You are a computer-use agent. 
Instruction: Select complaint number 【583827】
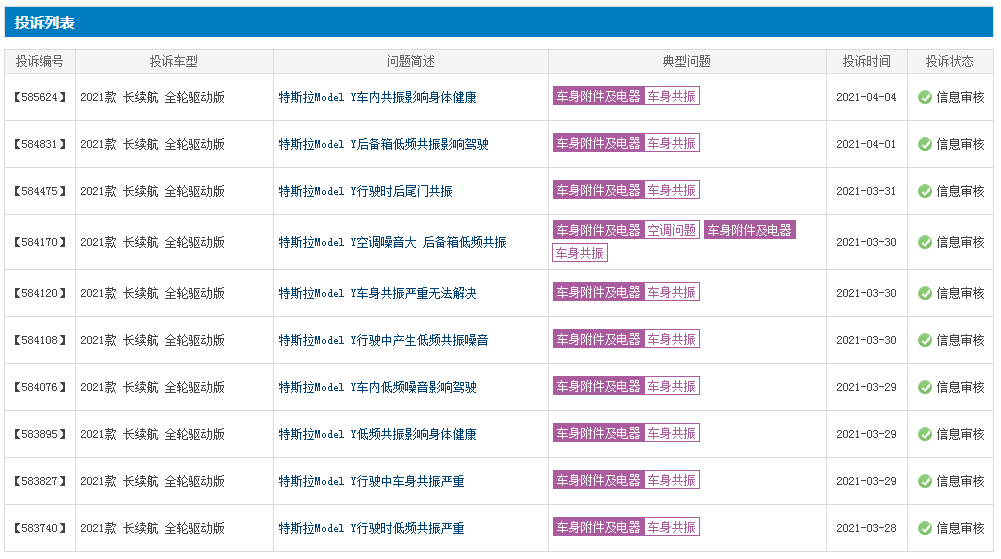click(40, 481)
